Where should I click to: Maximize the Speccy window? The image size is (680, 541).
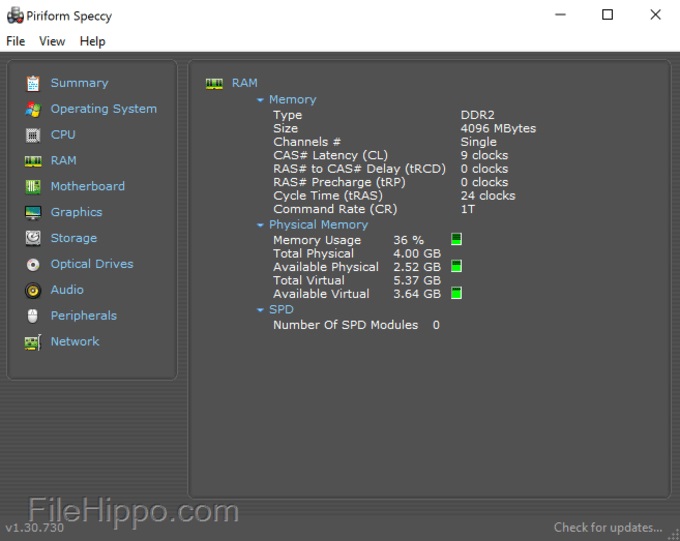(607, 15)
